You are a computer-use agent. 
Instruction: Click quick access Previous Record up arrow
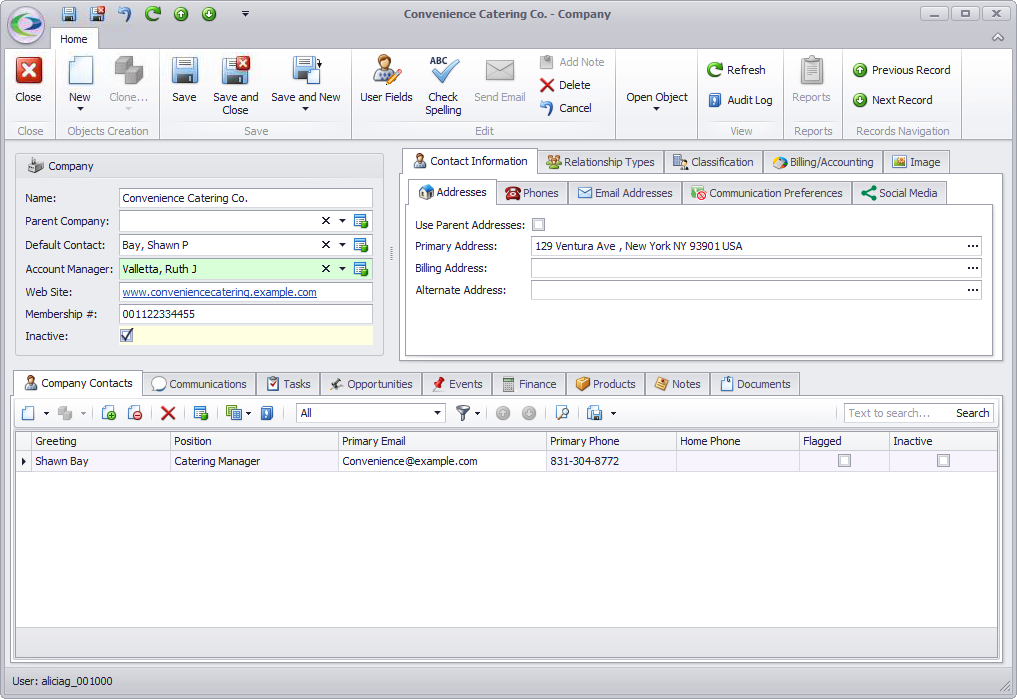tap(181, 14)
